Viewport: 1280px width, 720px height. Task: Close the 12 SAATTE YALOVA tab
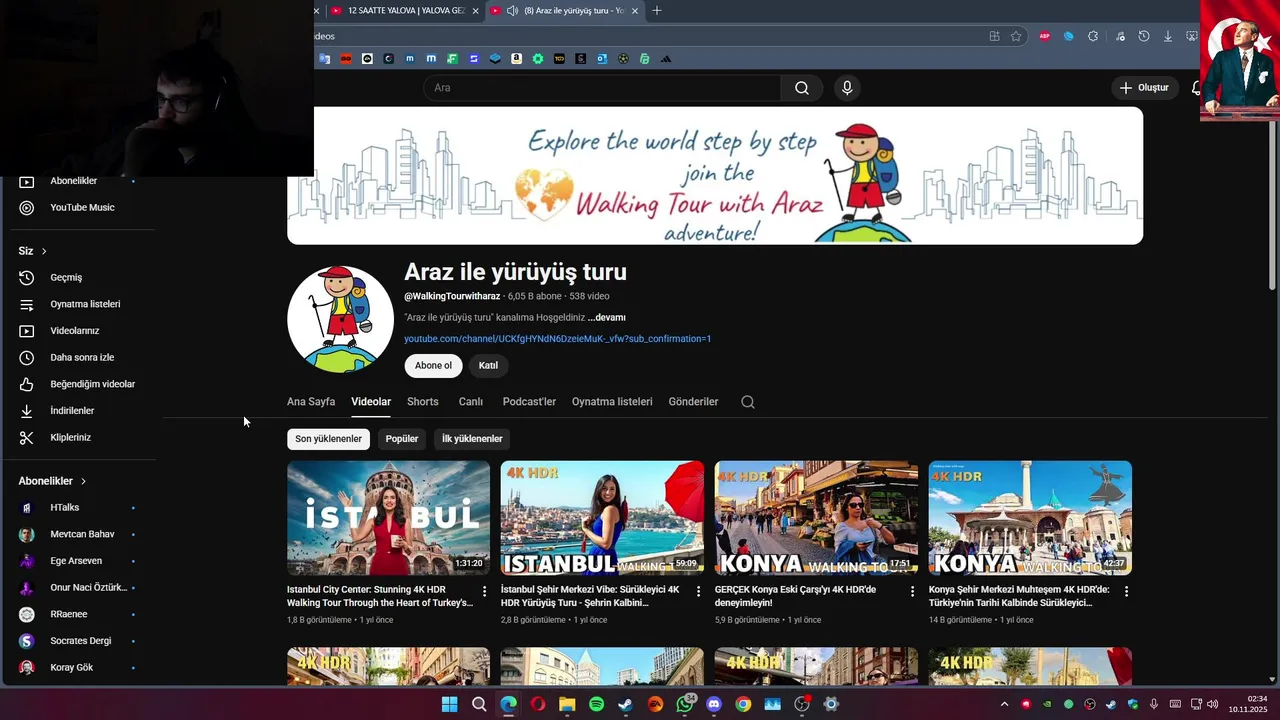475,11
